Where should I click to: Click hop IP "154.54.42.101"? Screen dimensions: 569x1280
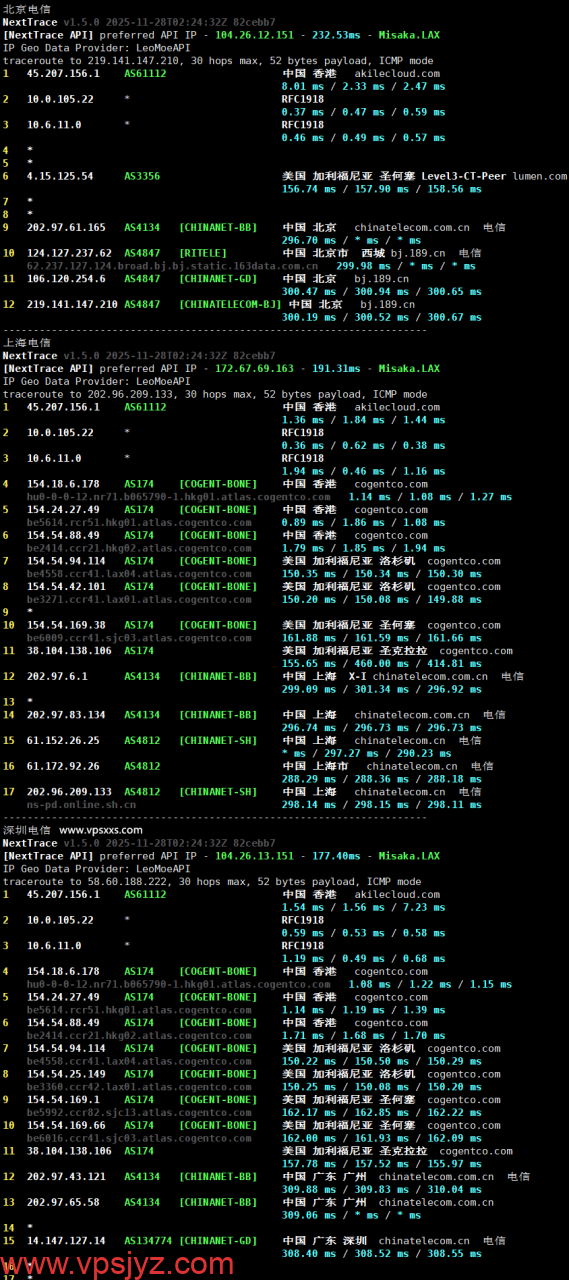[66, 587]
